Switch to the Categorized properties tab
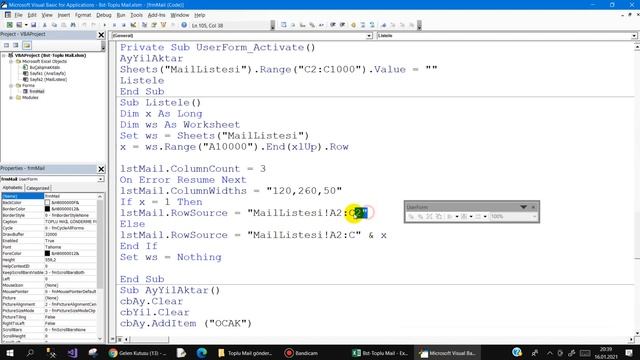This screenshot has height=360, width=640. pos(38,188)
